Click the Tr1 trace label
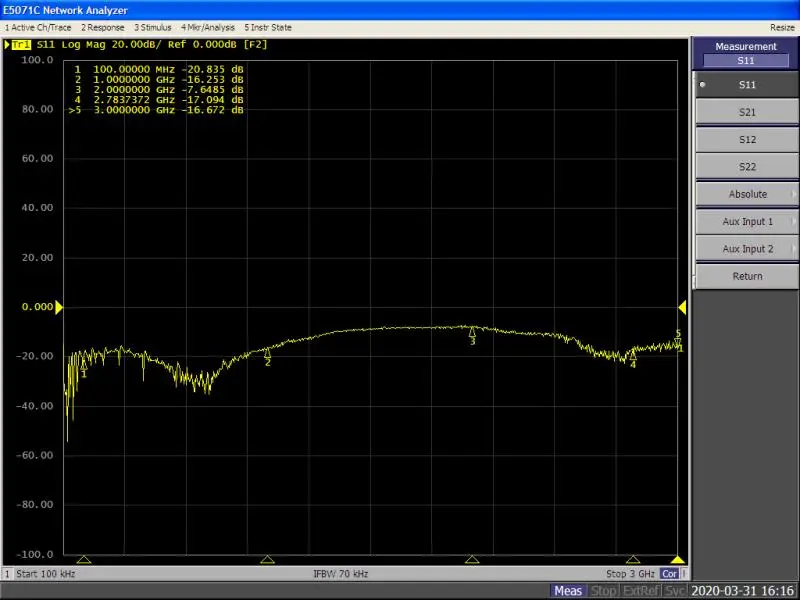 pos(20,45)
